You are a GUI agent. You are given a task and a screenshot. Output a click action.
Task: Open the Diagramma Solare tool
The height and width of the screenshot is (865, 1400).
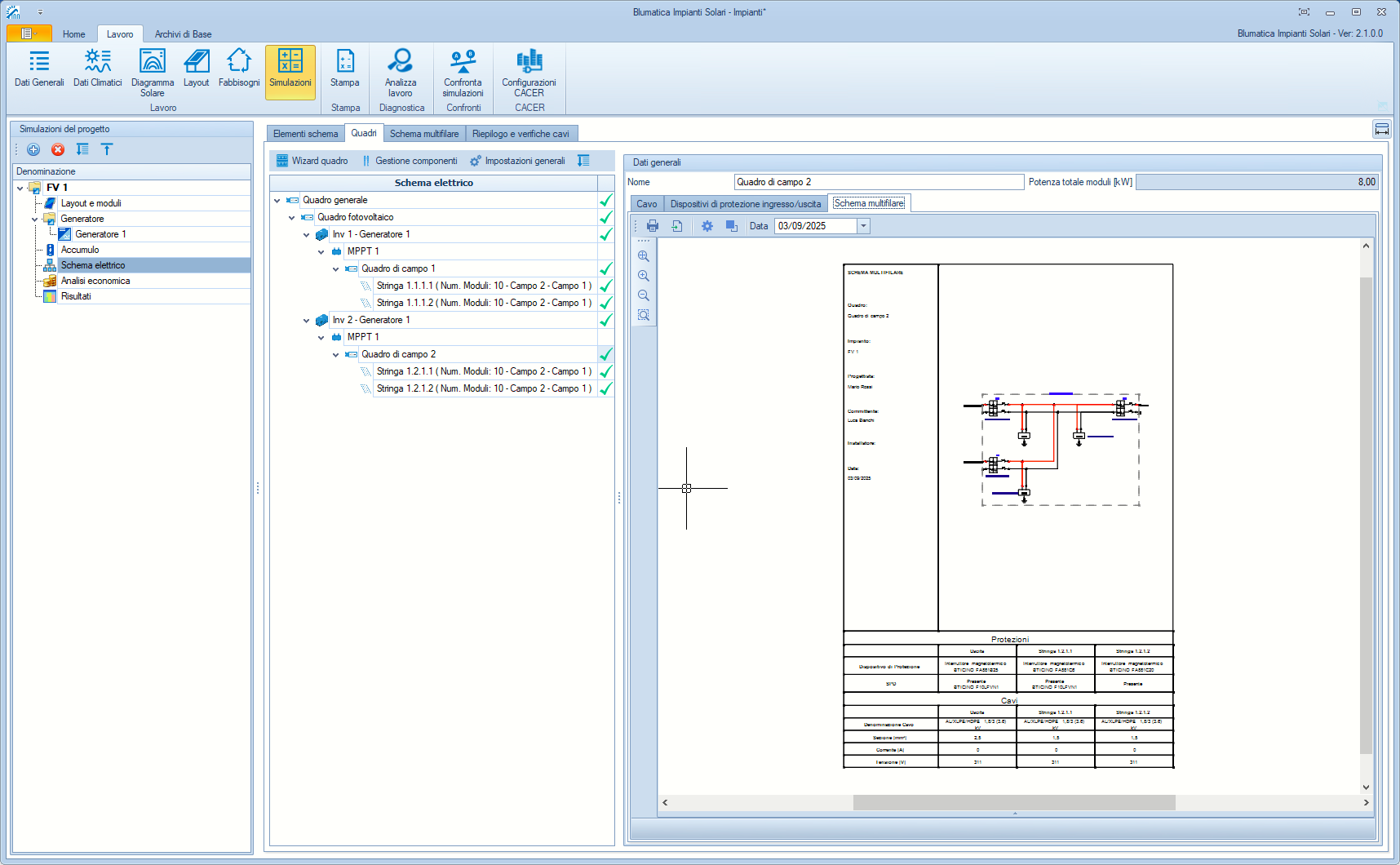point(152,72)
